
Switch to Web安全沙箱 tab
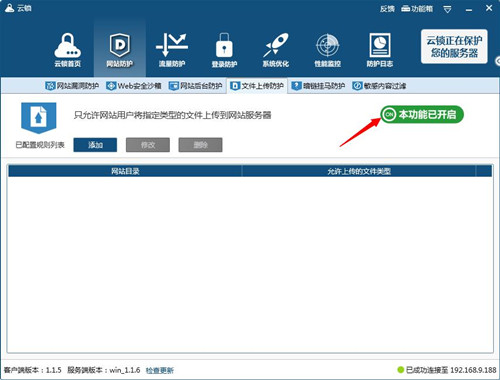tap(134, 86)
